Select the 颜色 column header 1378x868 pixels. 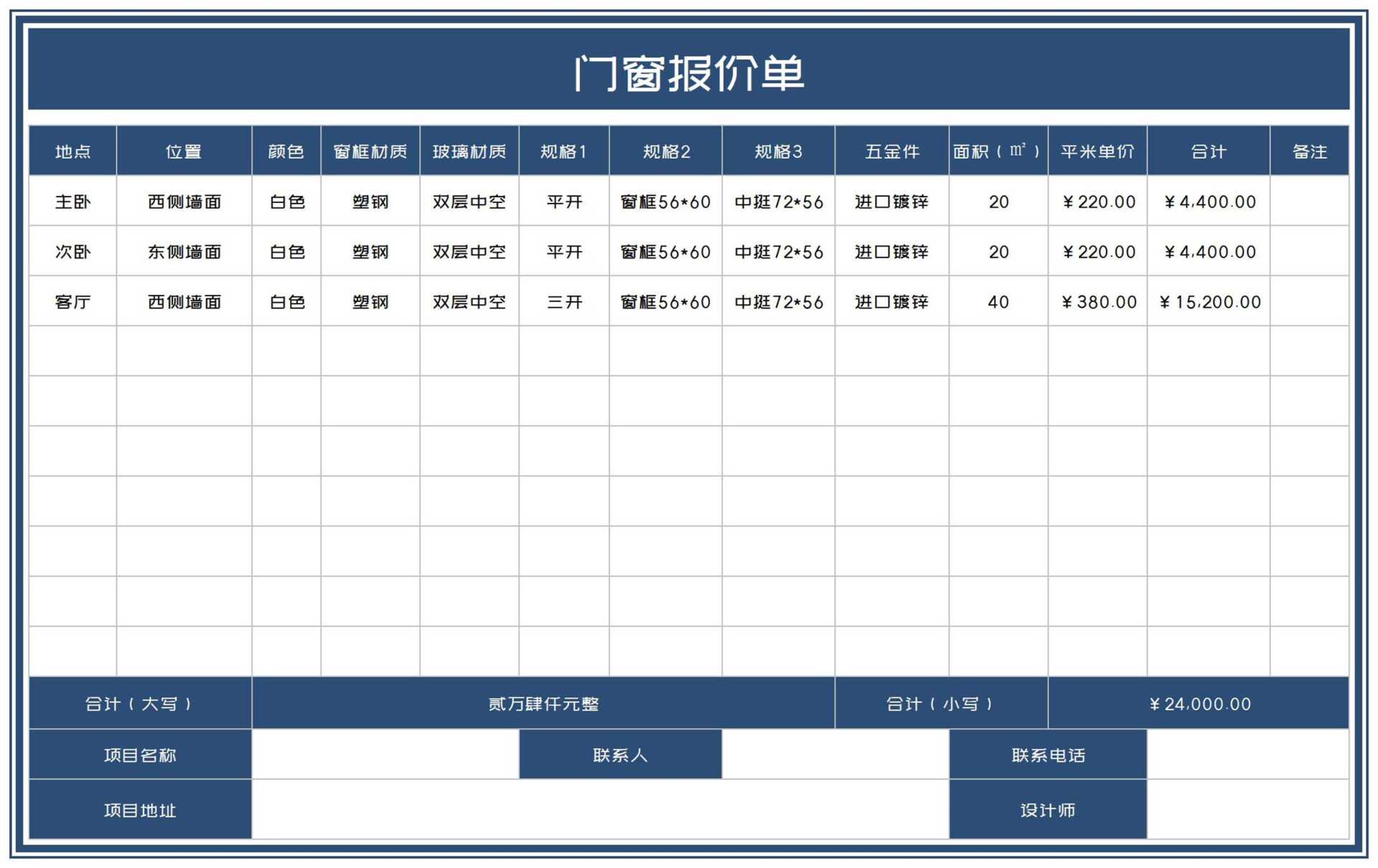pyautogui.click(x=286, y=151)
